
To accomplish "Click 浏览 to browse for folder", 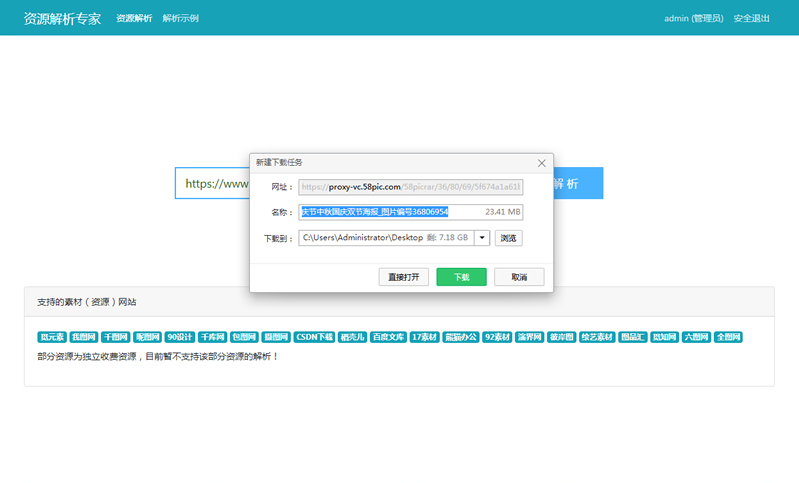I will click(x=508, y=238).
